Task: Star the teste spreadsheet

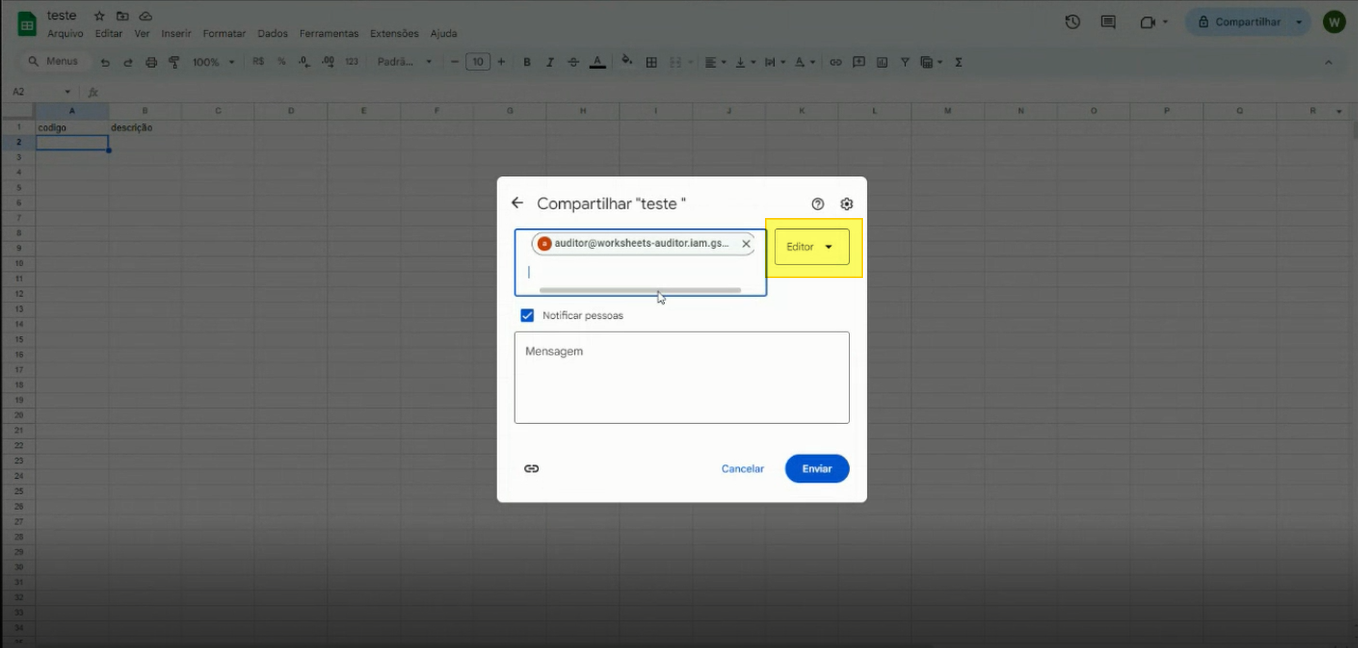Action: click(99, 16)
